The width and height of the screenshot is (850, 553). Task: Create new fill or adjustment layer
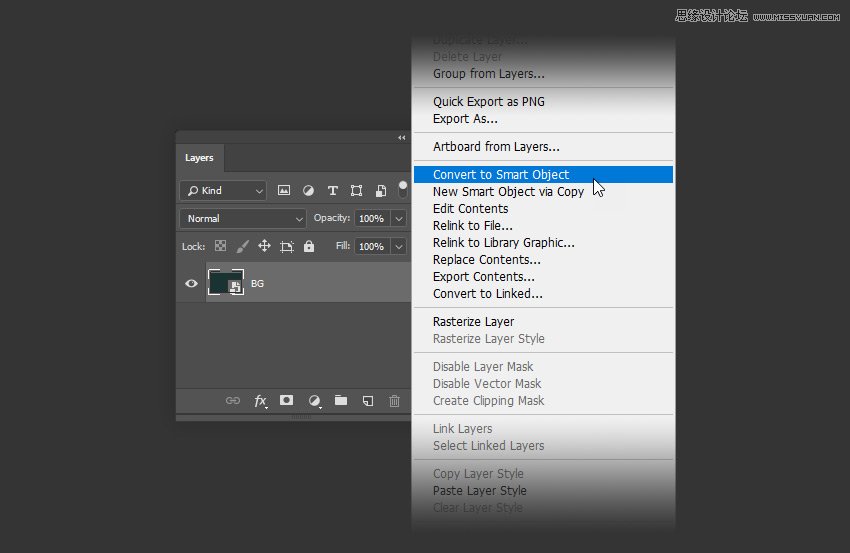coord(314,400)
